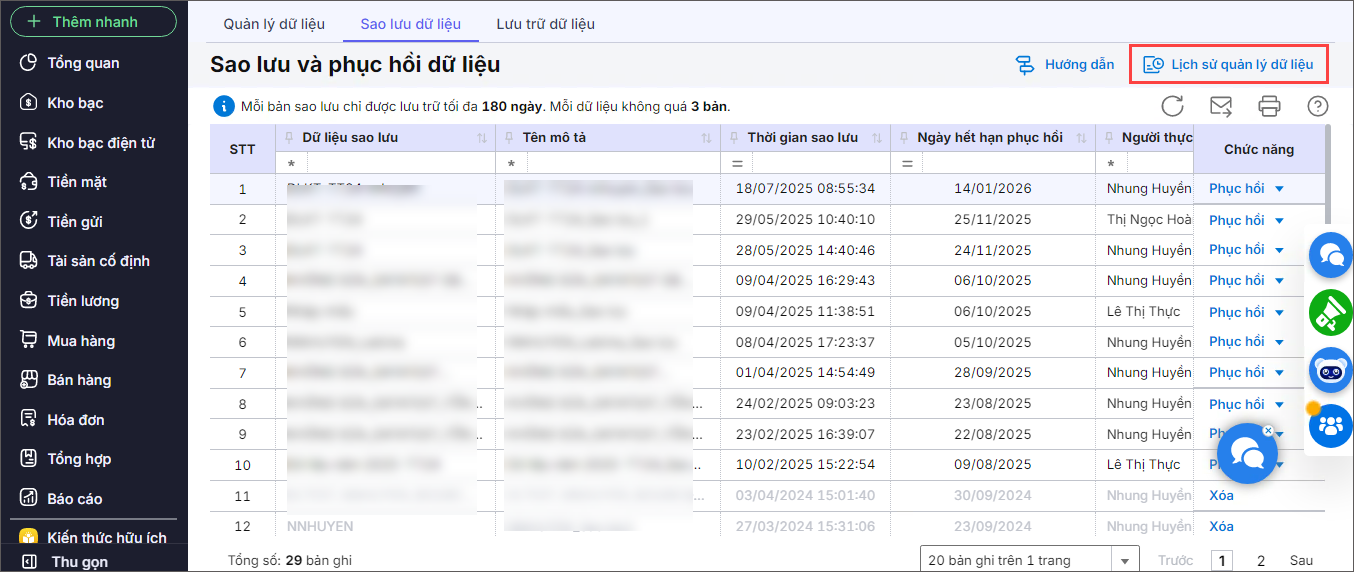Click Sau next page link

[1301, 560]
